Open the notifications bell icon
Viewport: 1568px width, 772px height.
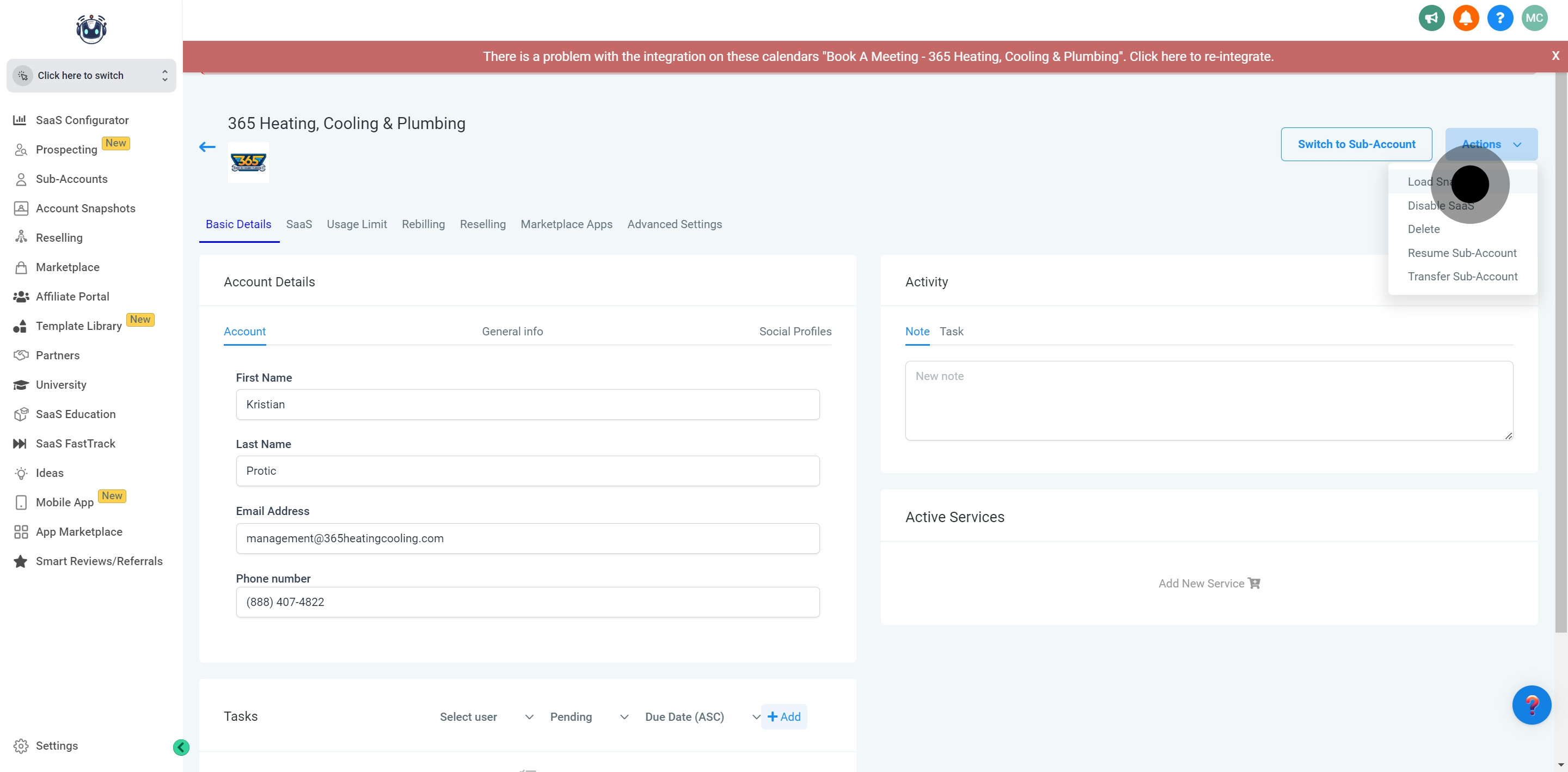[x=1465, y=19]
